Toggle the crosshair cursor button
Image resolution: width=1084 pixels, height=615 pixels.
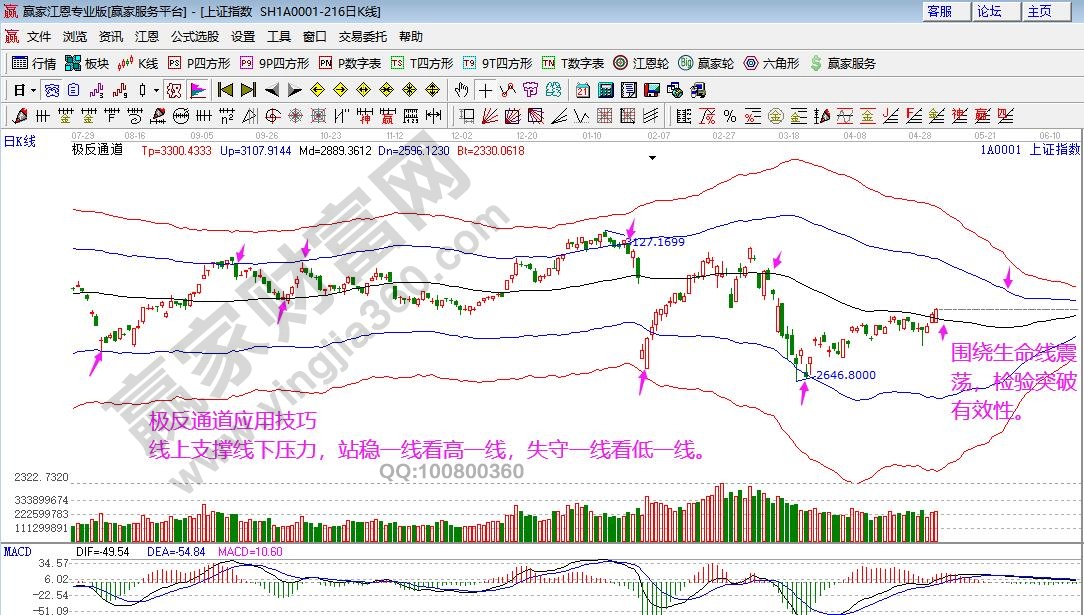(x=486, y=90)
